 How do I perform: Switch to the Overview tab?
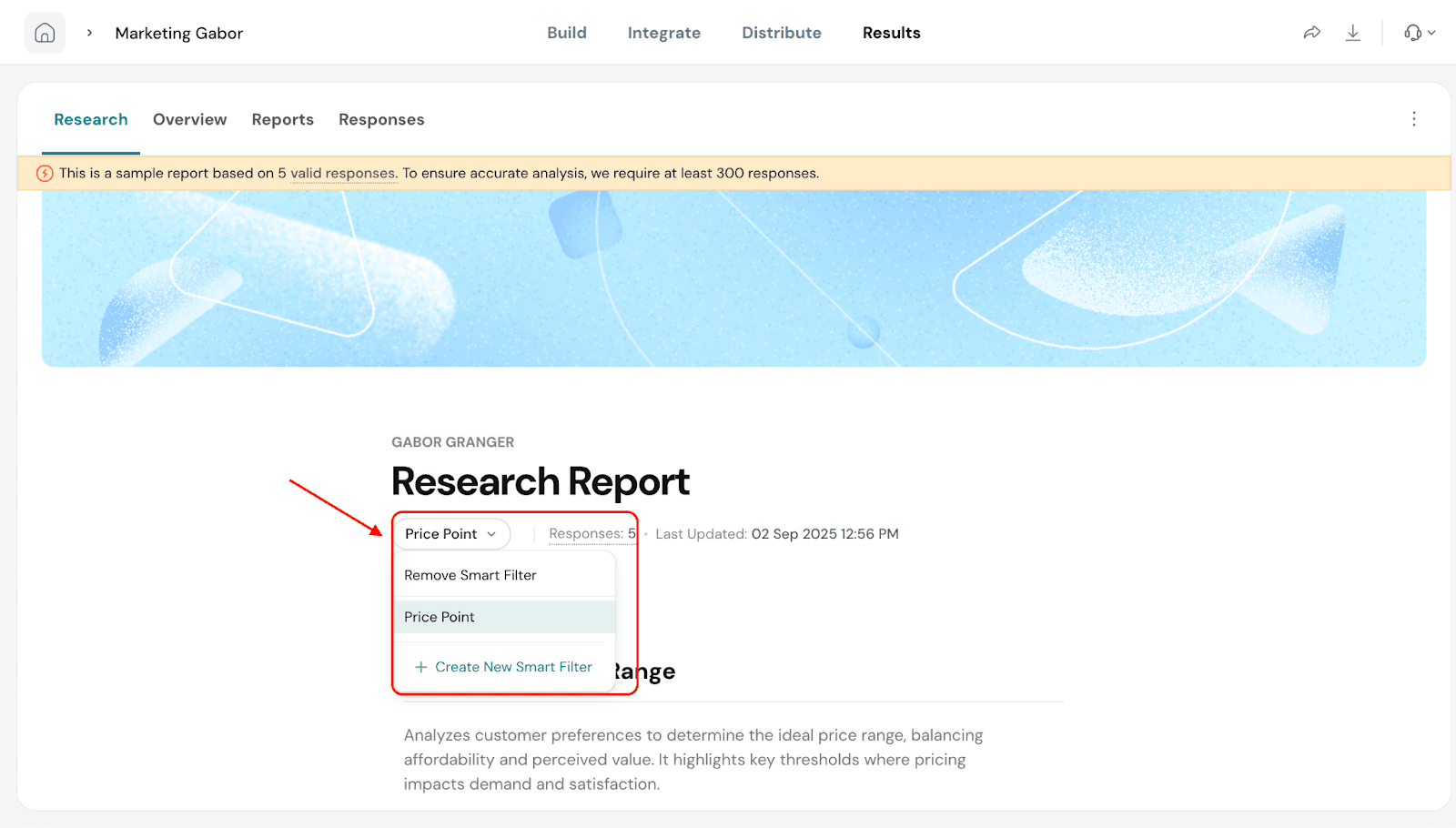click(x=189, y=119)
